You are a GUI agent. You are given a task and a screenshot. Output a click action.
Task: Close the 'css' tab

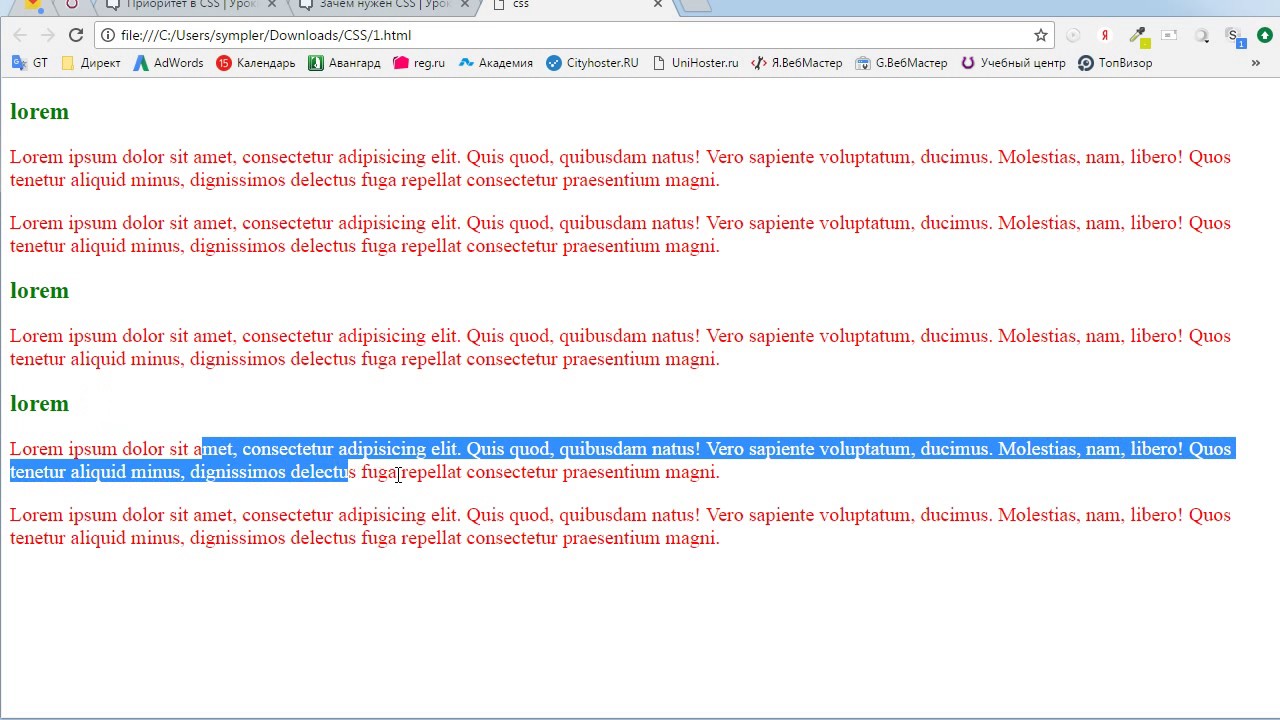pos(657,5)
